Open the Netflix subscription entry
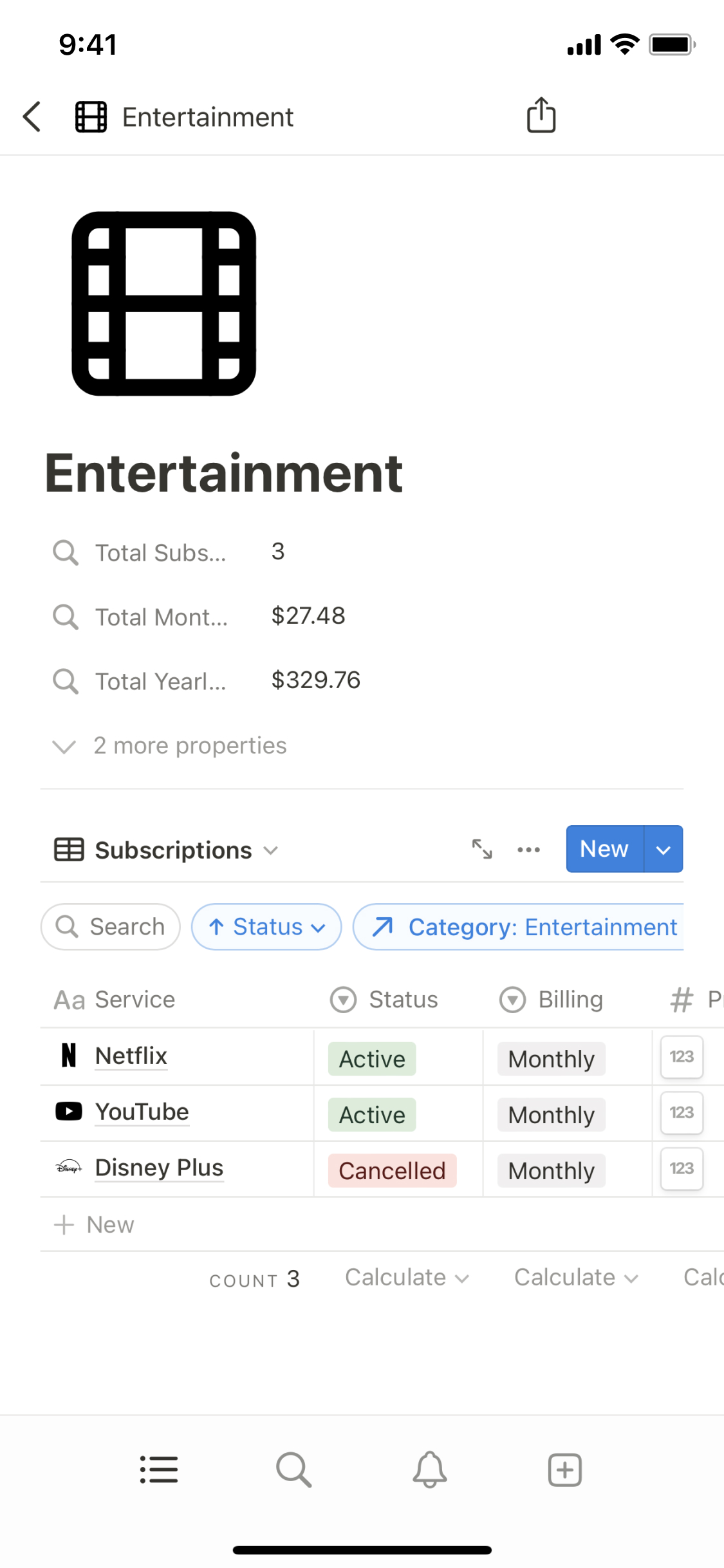Viewport: 724px width, 1568px height. click(x=131, y=1056)
